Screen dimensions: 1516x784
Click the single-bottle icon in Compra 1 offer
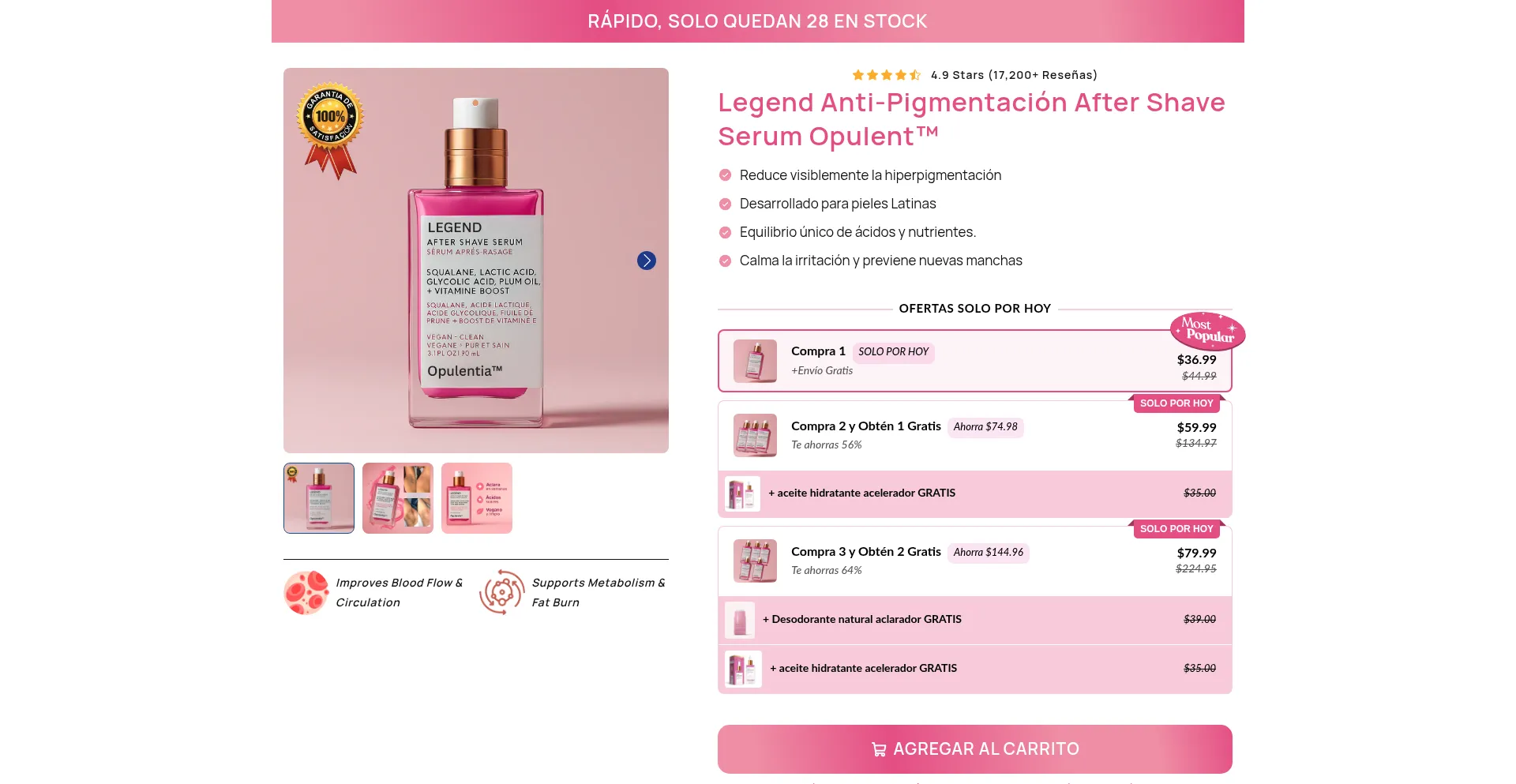(755, 361)
